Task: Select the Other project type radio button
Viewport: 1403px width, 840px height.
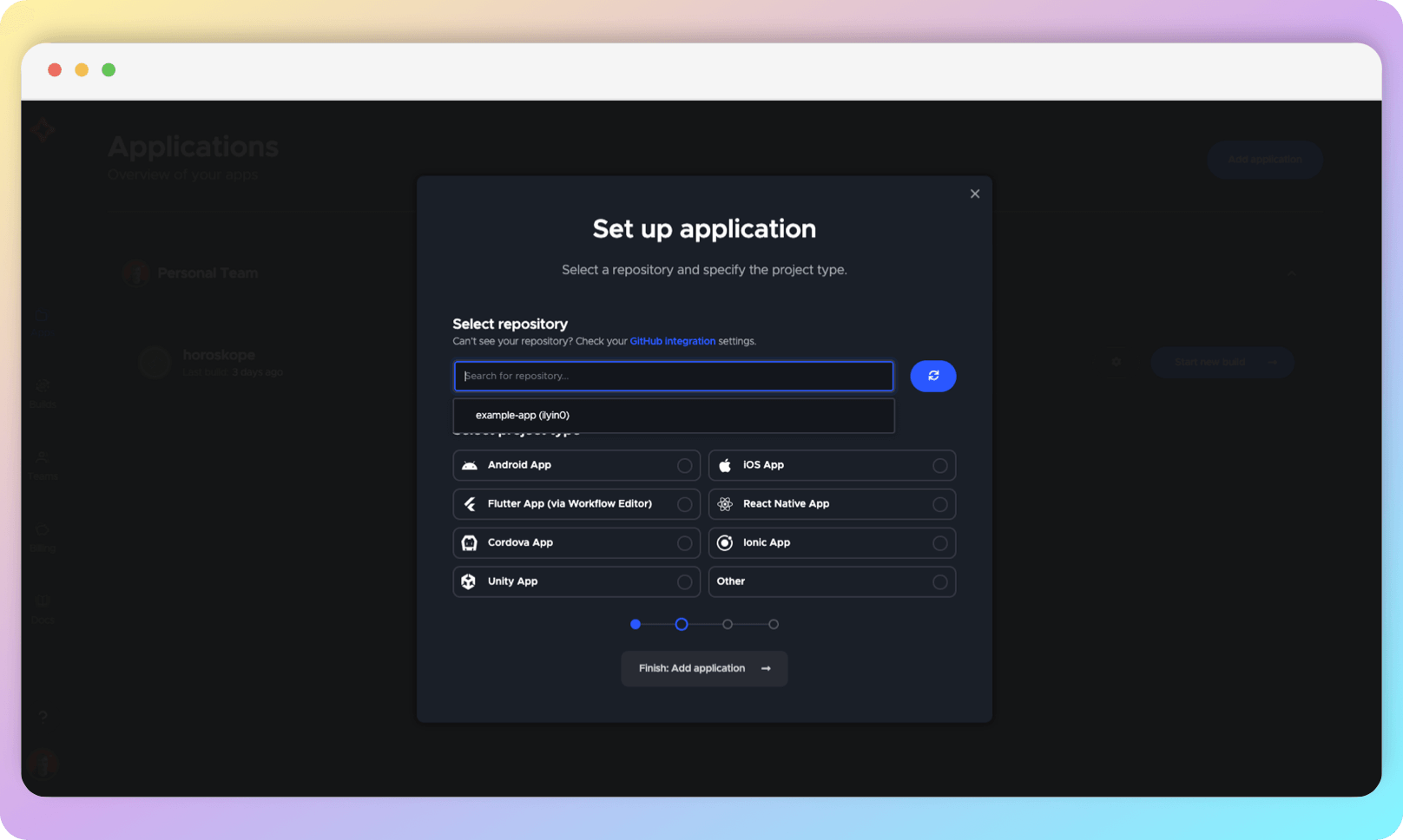Action: (x=940, y=581)
